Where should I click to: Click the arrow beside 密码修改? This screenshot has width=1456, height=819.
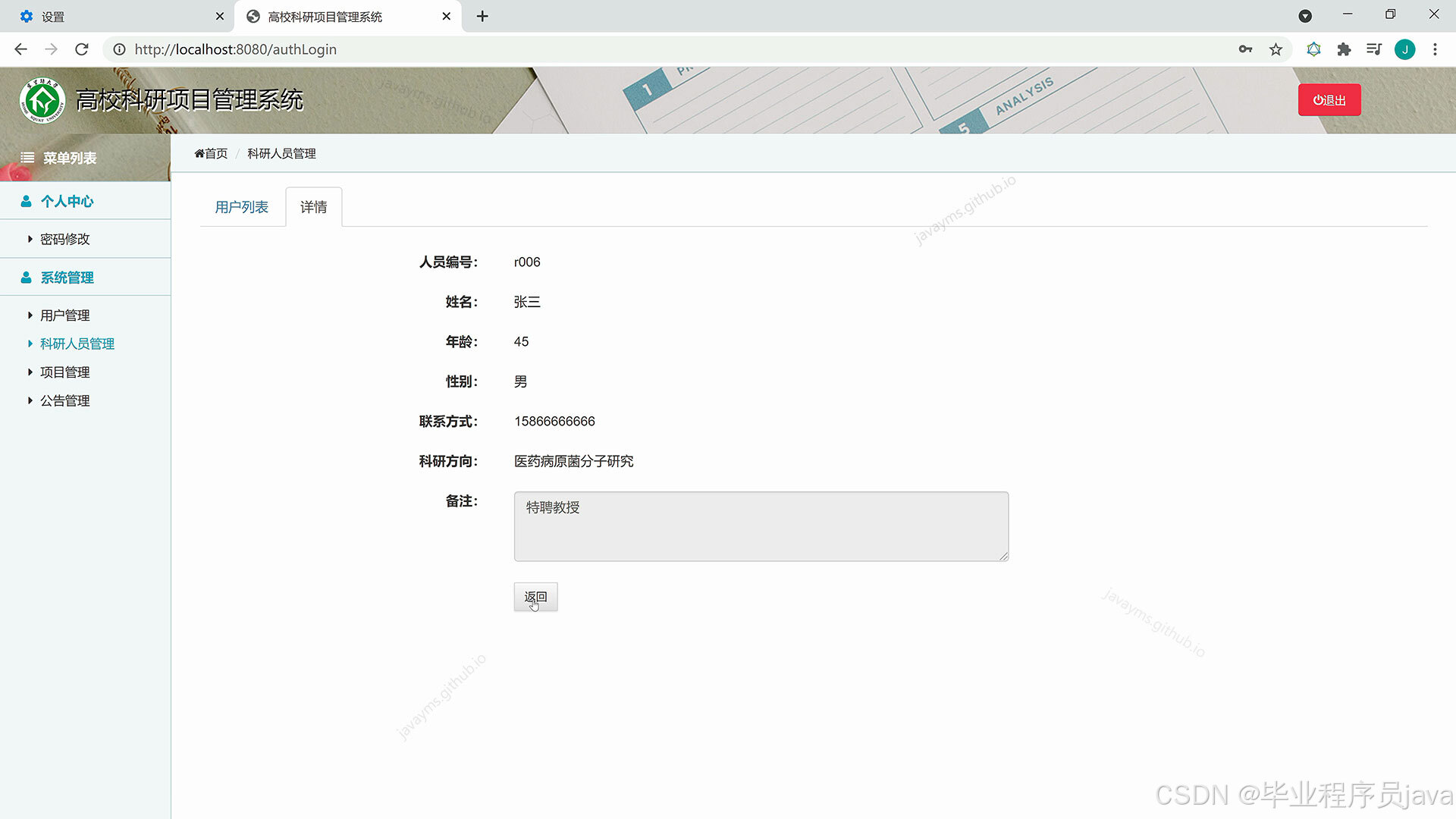30,239
